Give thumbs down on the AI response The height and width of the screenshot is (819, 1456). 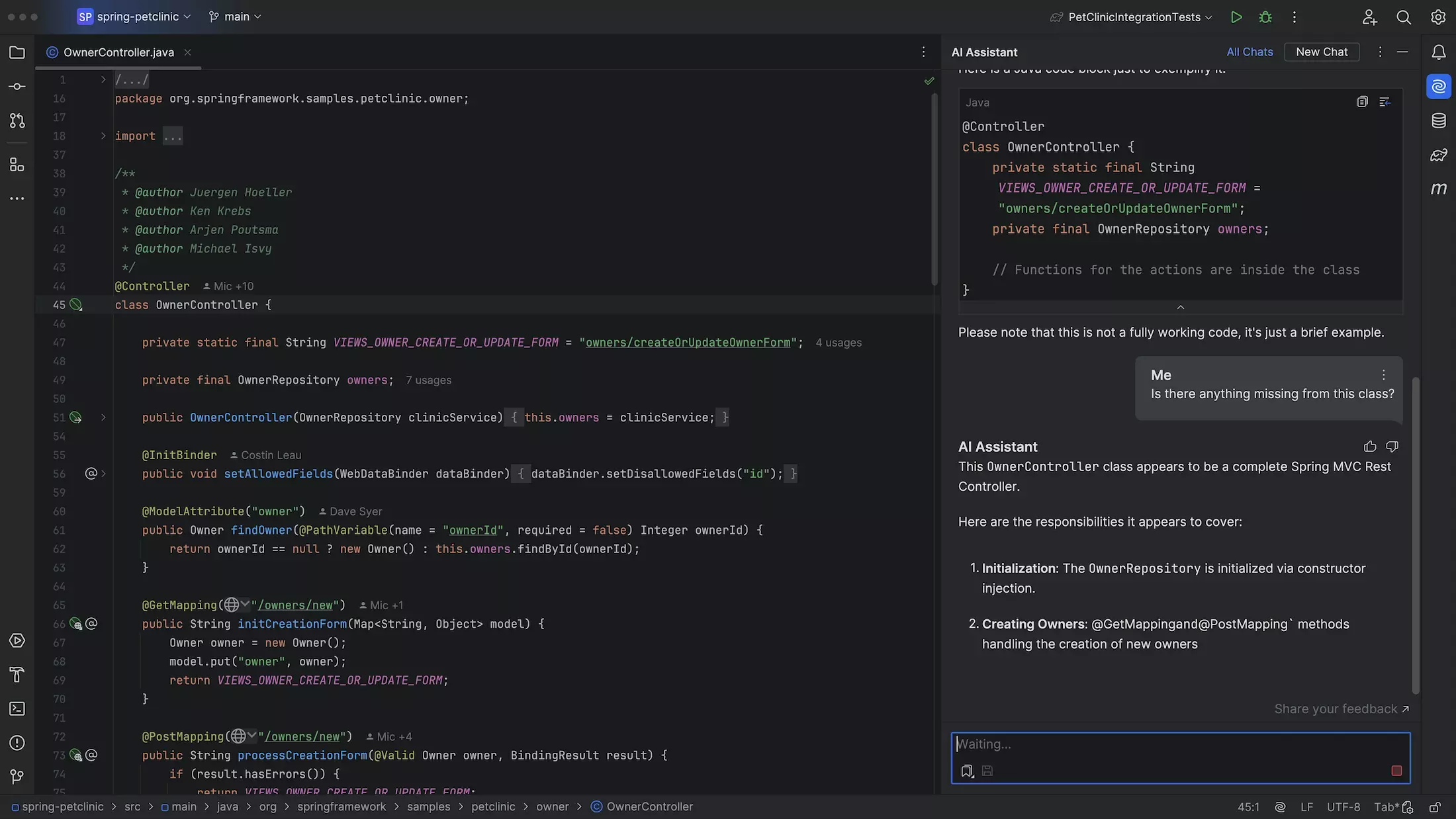[x=1392, y=446]
